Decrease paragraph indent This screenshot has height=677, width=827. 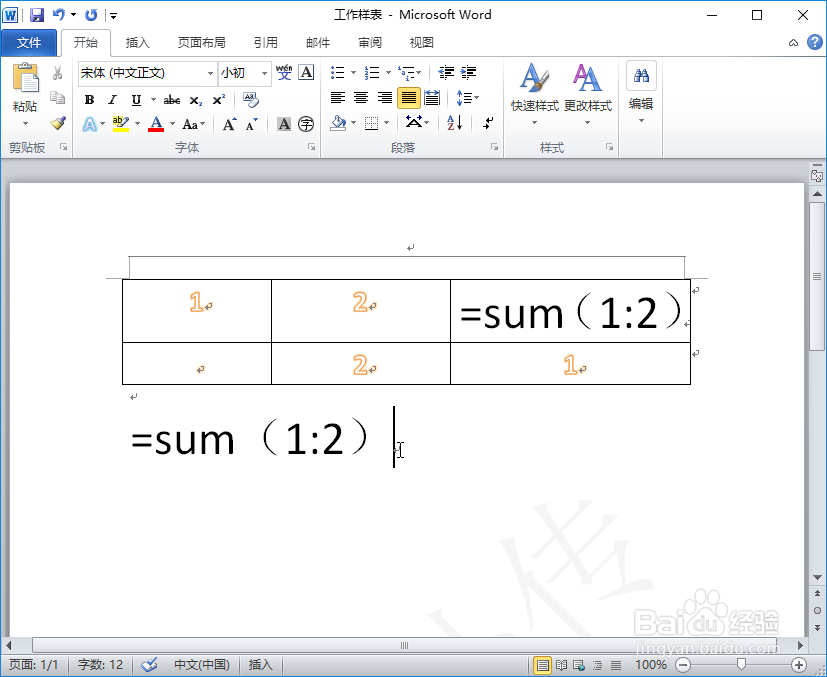click(446, 72)
